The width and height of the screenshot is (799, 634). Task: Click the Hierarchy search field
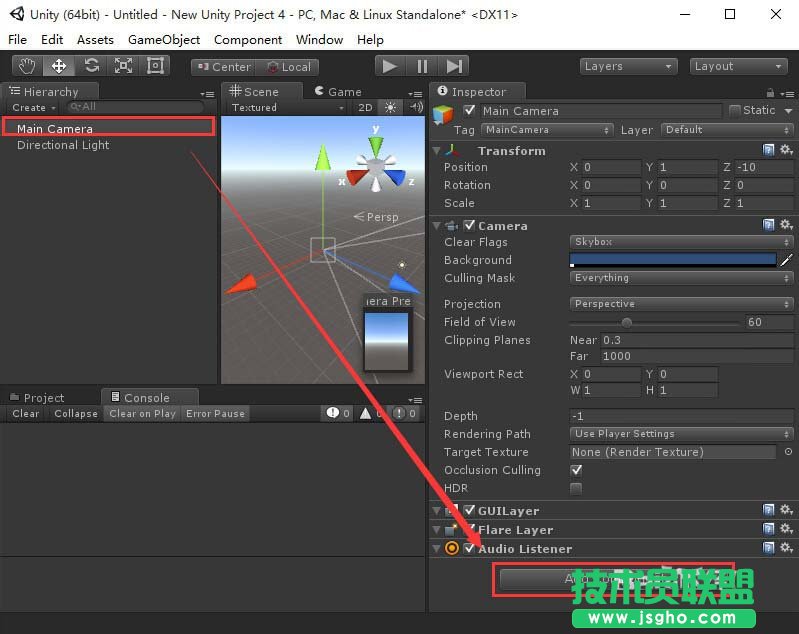[136, 107]
